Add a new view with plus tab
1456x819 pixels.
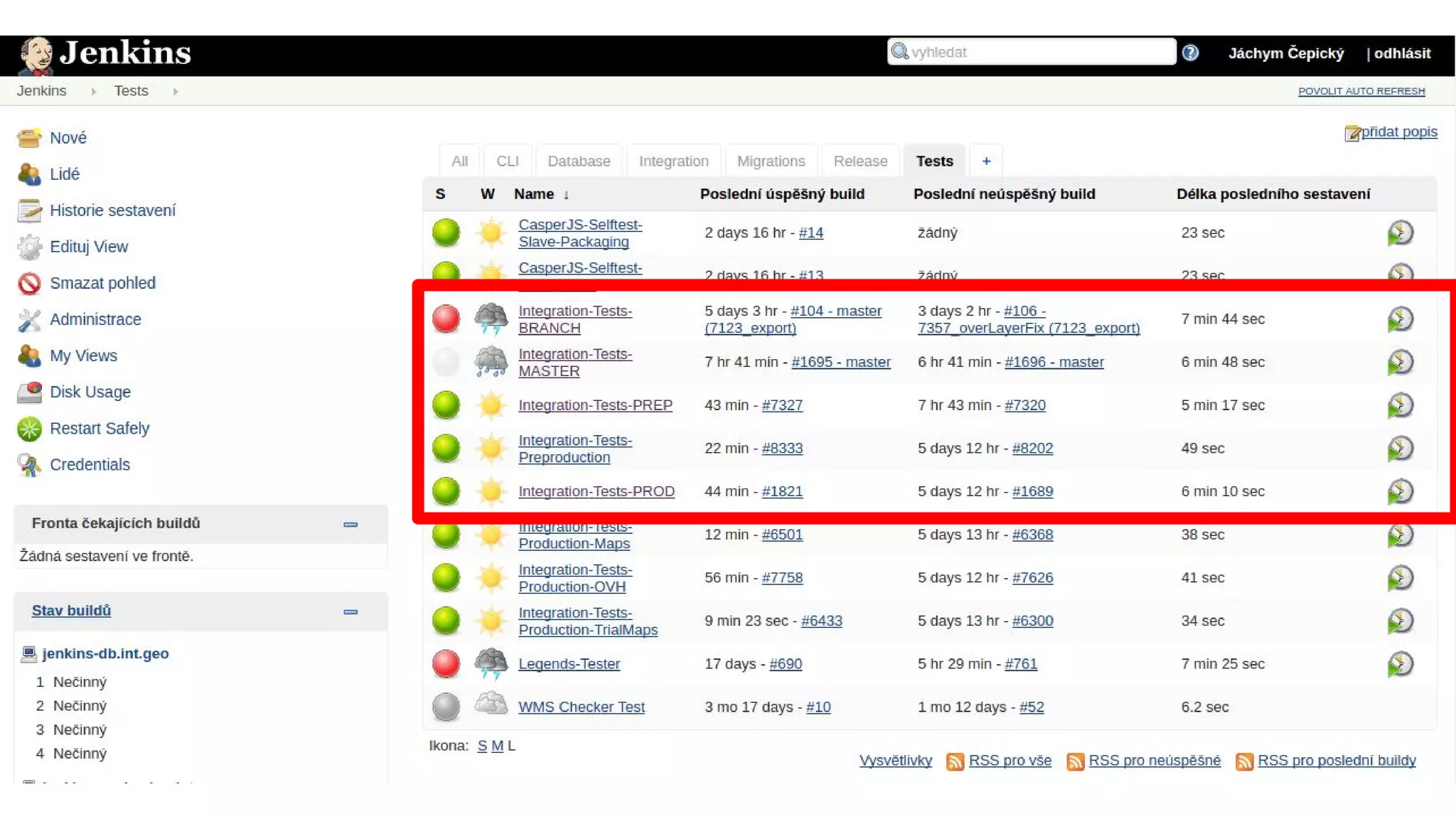pos(986,161)
